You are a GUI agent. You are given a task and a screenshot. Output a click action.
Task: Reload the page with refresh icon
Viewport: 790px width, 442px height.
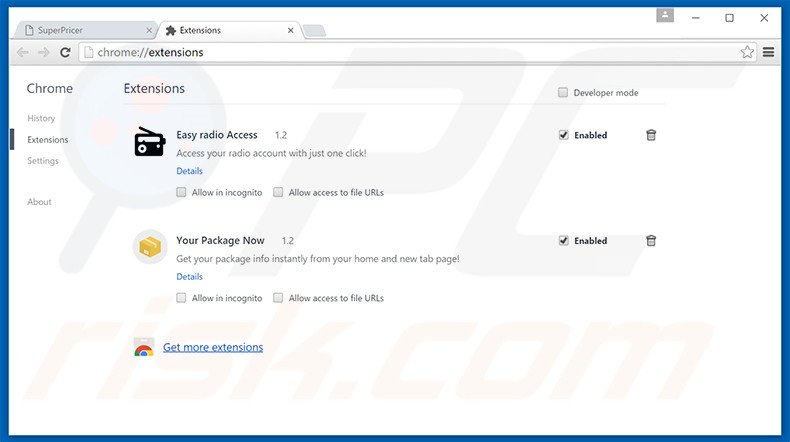click(65, 52)
